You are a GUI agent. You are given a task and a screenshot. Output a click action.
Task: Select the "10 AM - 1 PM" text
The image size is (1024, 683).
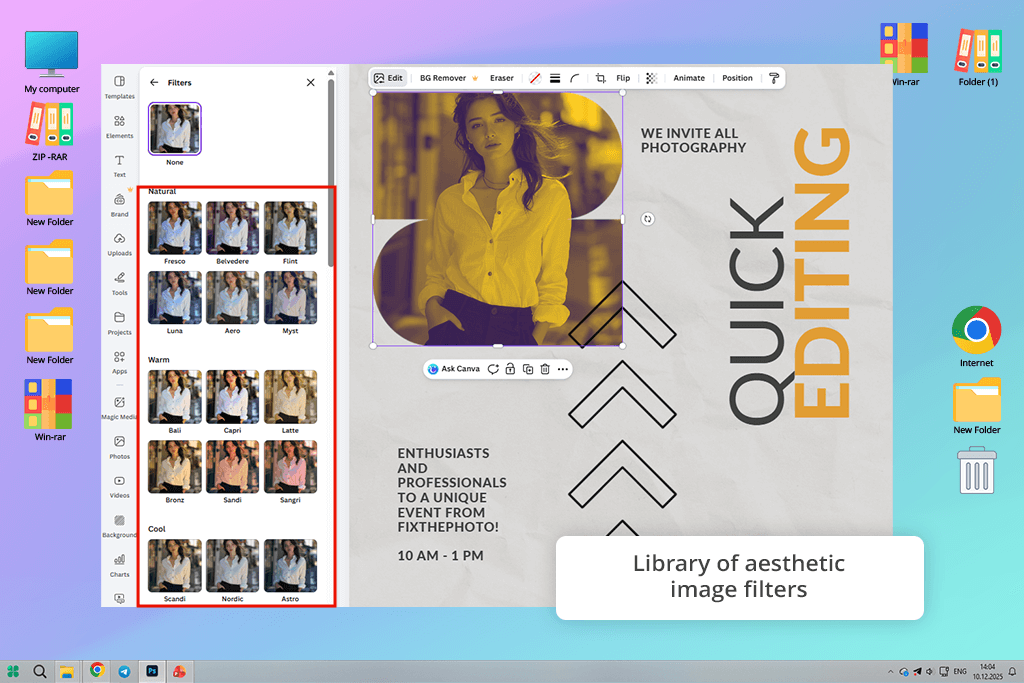coord(440,556)
